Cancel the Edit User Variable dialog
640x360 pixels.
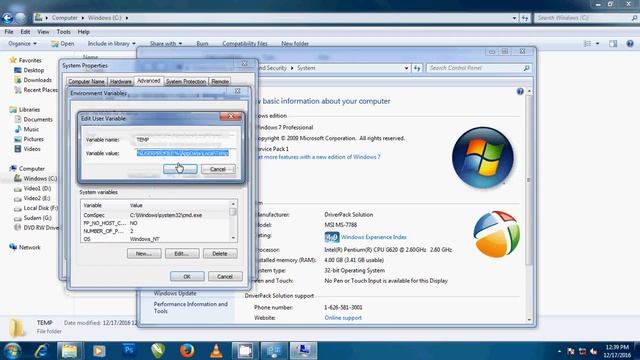(x=218, y=169)
